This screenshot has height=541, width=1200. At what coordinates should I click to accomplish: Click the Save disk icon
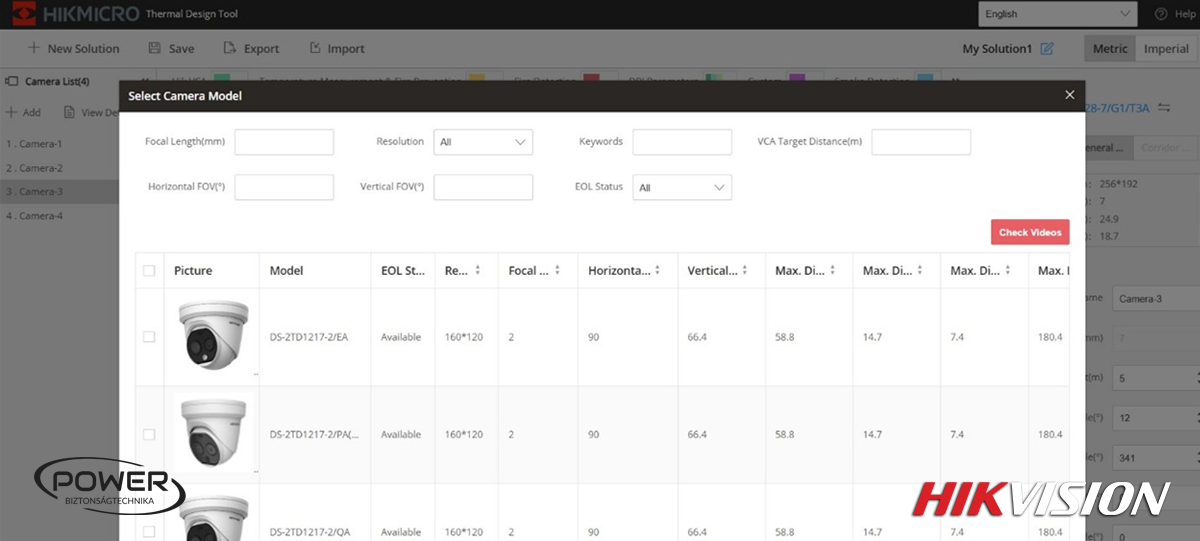[155, 48]
